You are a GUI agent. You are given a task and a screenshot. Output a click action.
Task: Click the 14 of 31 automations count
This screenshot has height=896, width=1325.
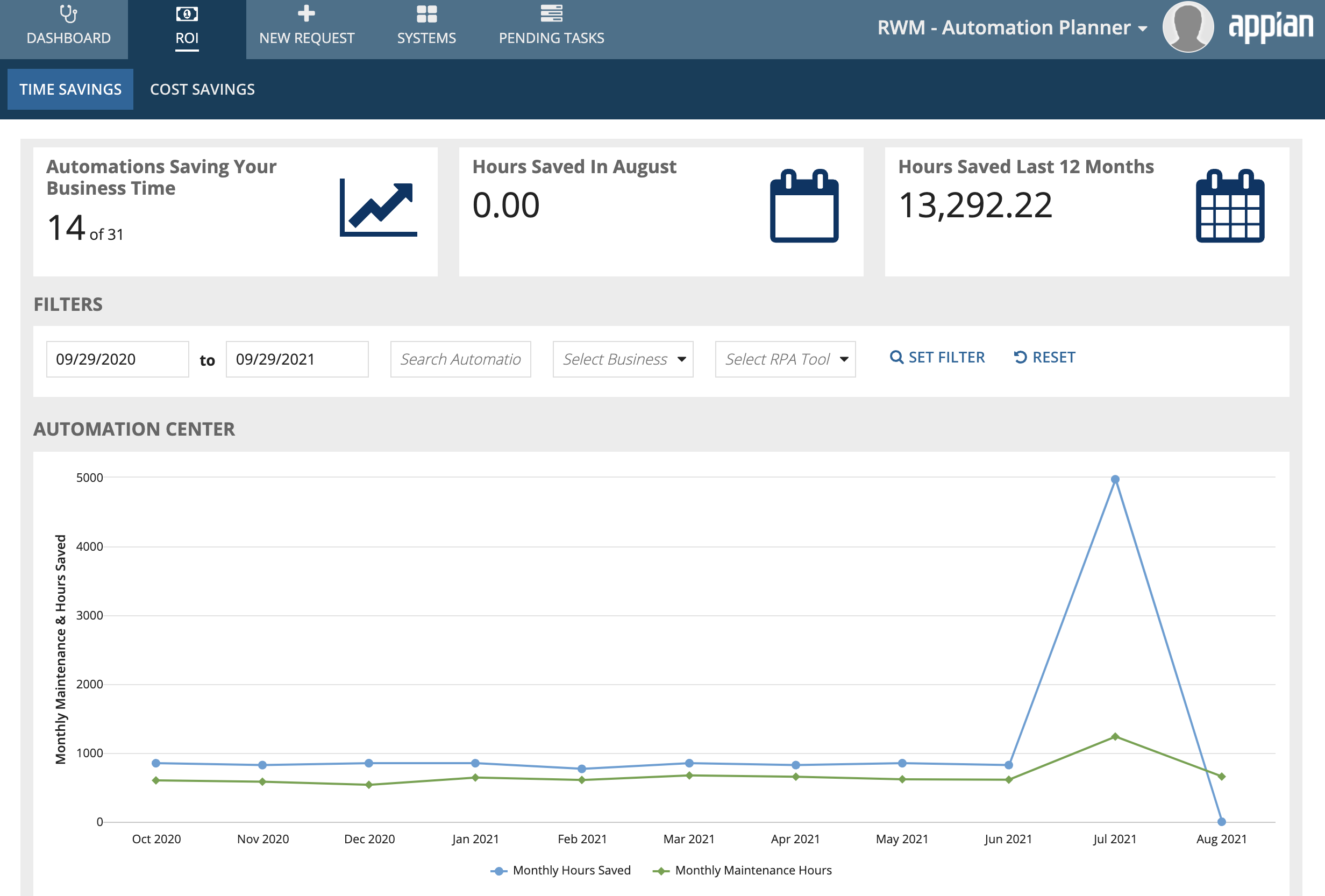(x=85, y=228)
